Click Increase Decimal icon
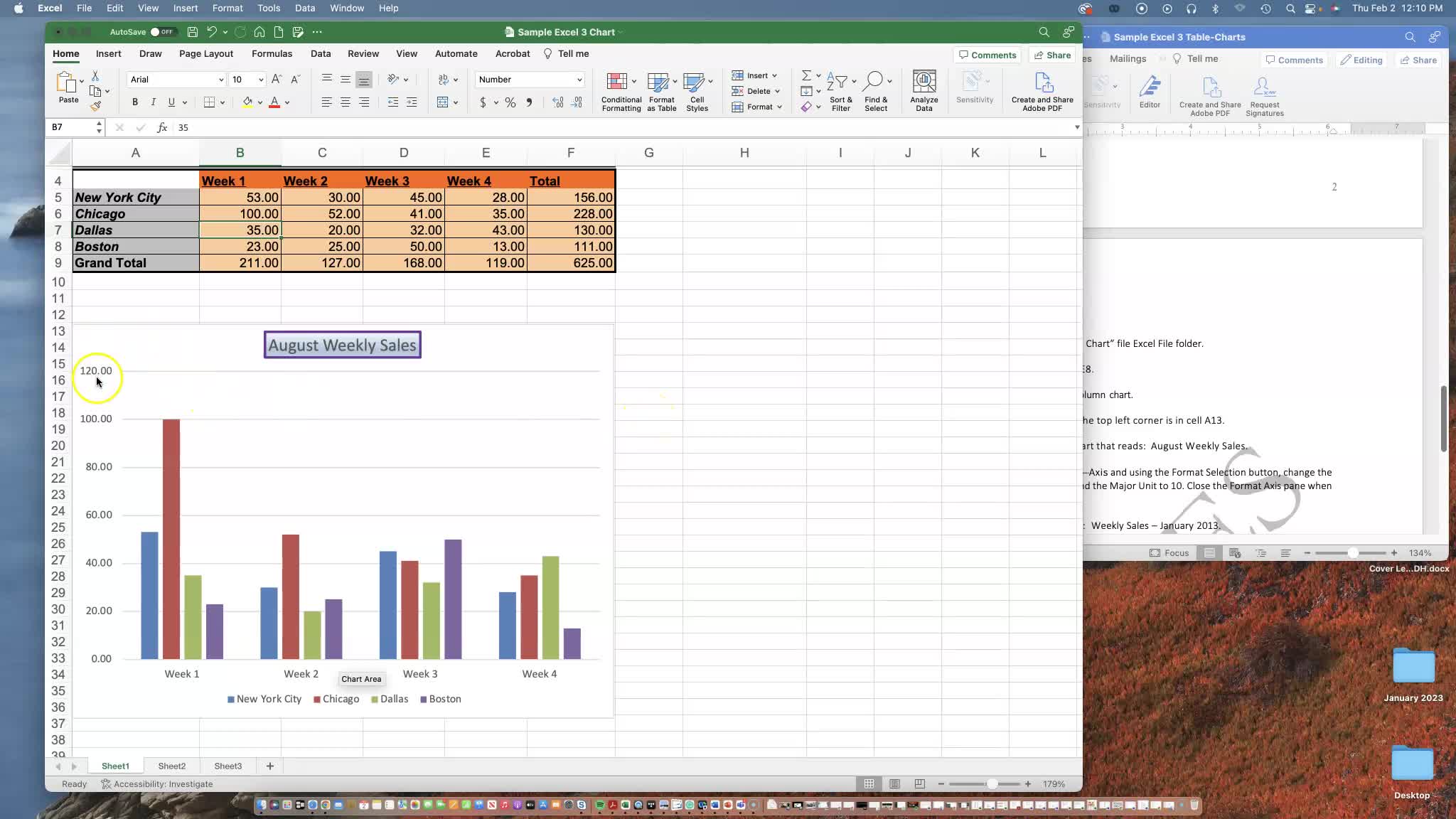The width and height of the screenshot is (1456, 819). click(x=558, y=102)
